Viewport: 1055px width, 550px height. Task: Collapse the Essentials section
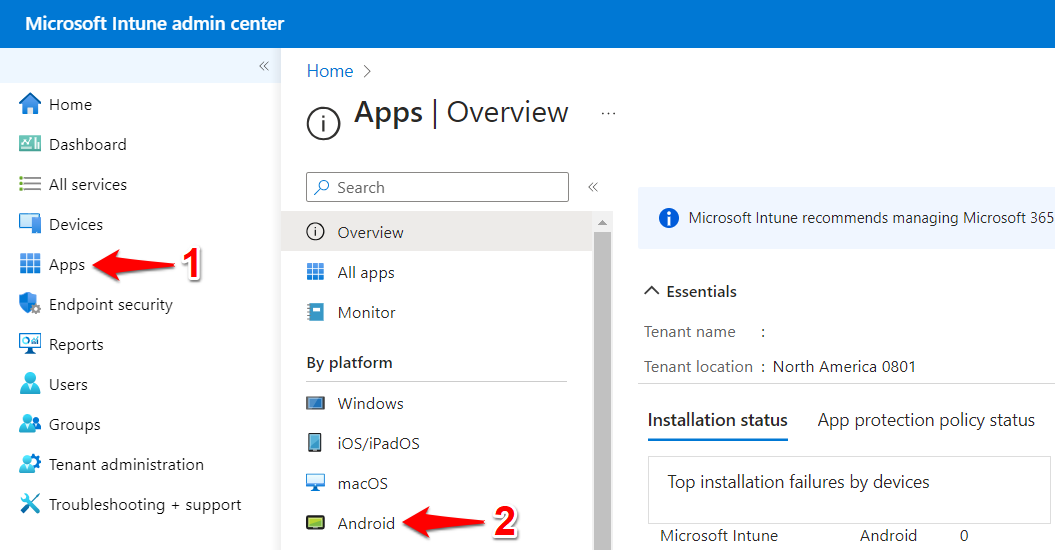[x=651, y=291]
